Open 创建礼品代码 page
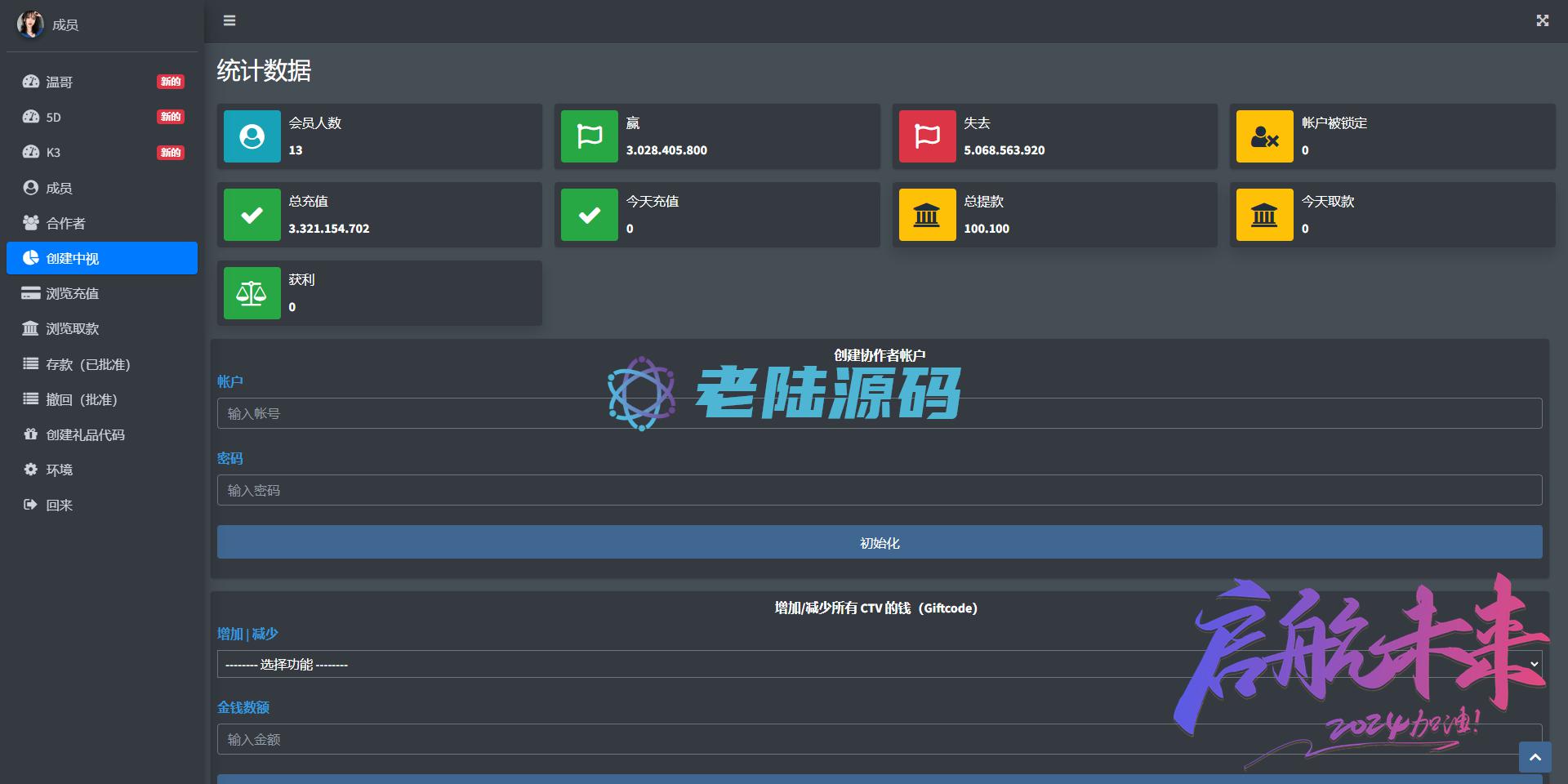Viewport: 1568px width, 784px height. pos(102,434)
